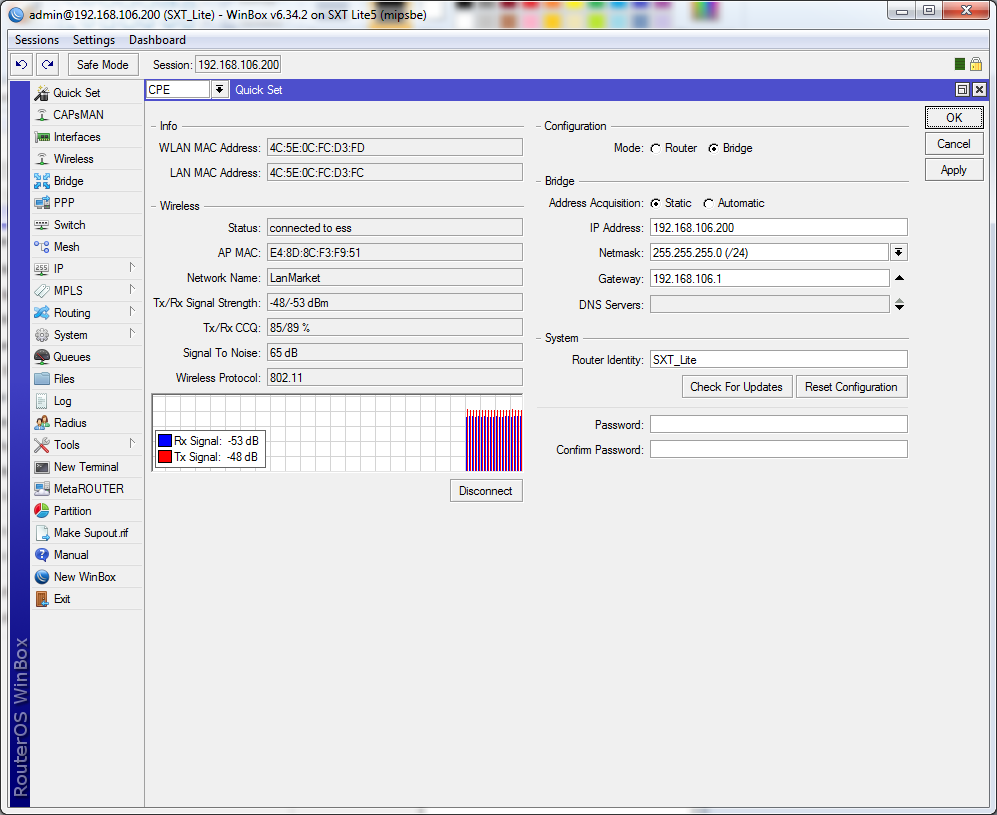Click the redo arrow icon in toolbar
This screenshot has height=815, width=997.
47,65
